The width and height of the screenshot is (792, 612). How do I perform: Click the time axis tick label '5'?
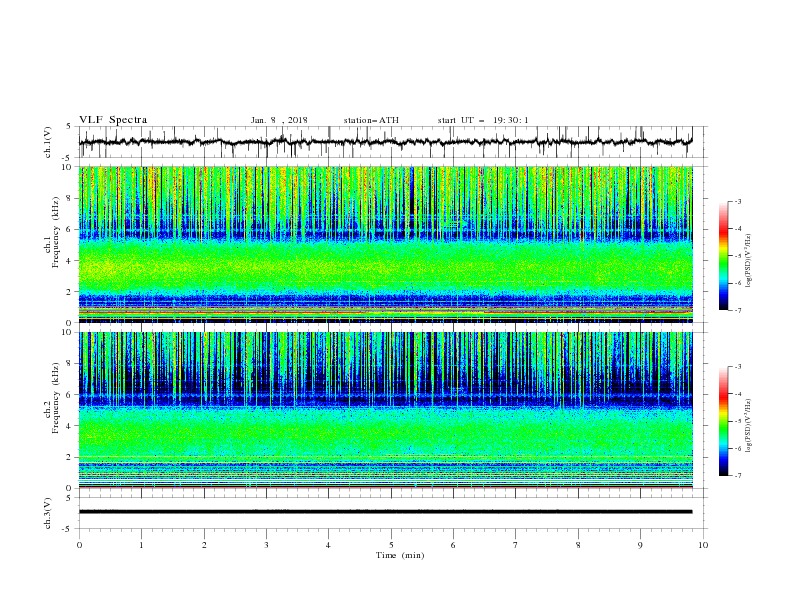[391, 545]
